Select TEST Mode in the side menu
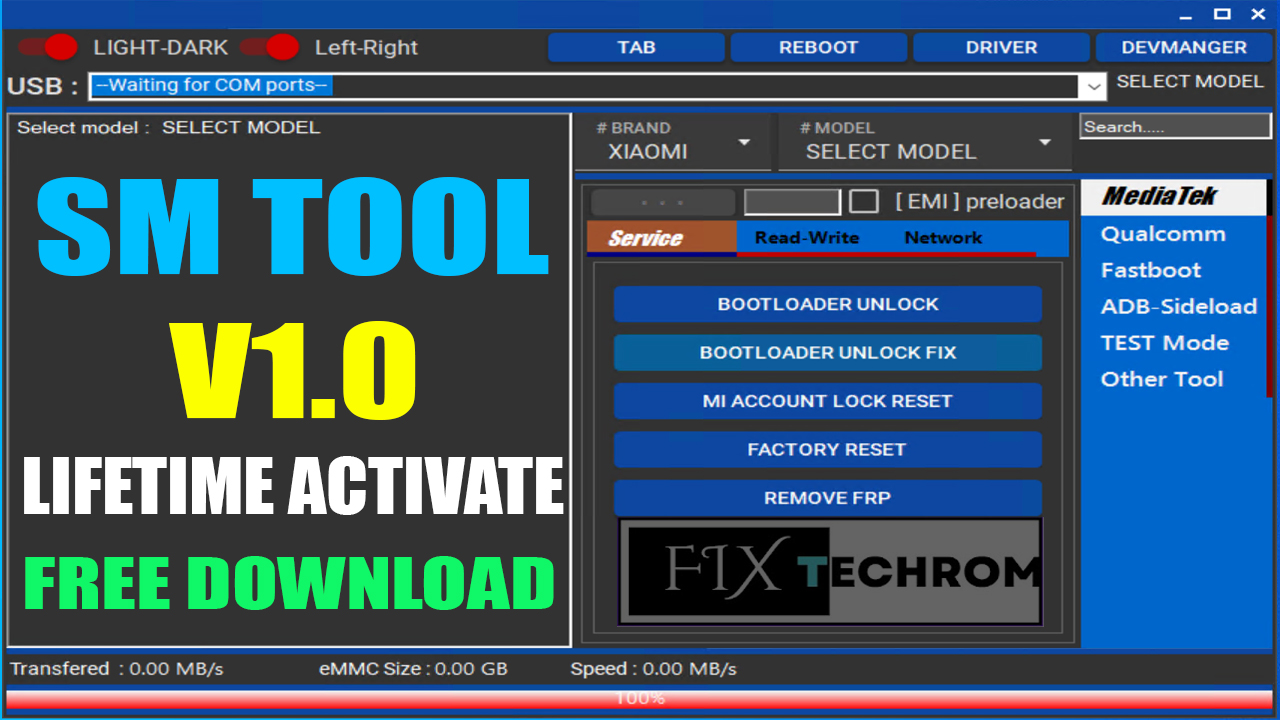1280x720 pixels. pos(1165,342)
